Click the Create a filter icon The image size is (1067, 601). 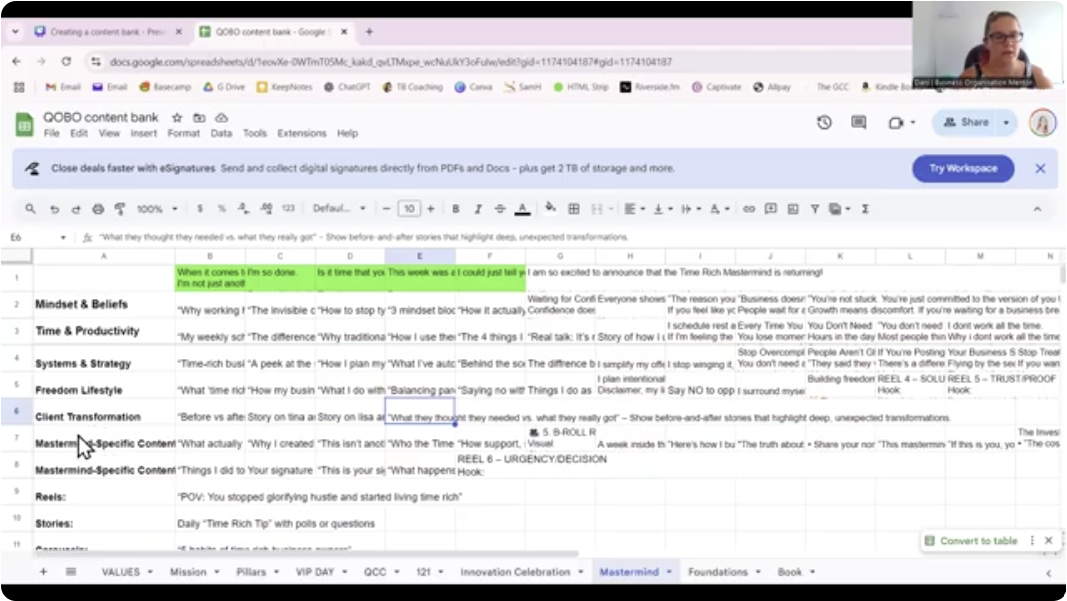click(x=814, y=208)
